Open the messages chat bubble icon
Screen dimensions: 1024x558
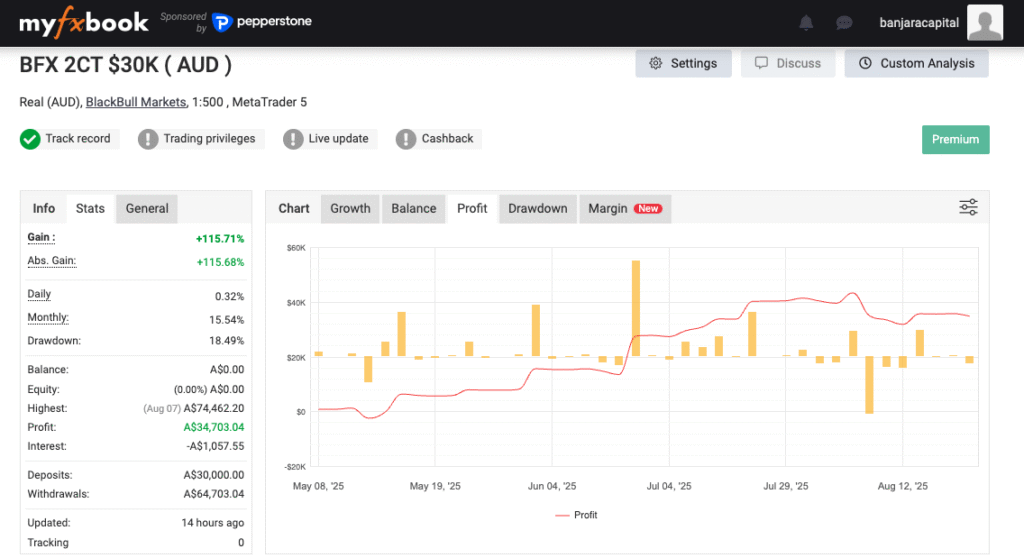[844, 23]
